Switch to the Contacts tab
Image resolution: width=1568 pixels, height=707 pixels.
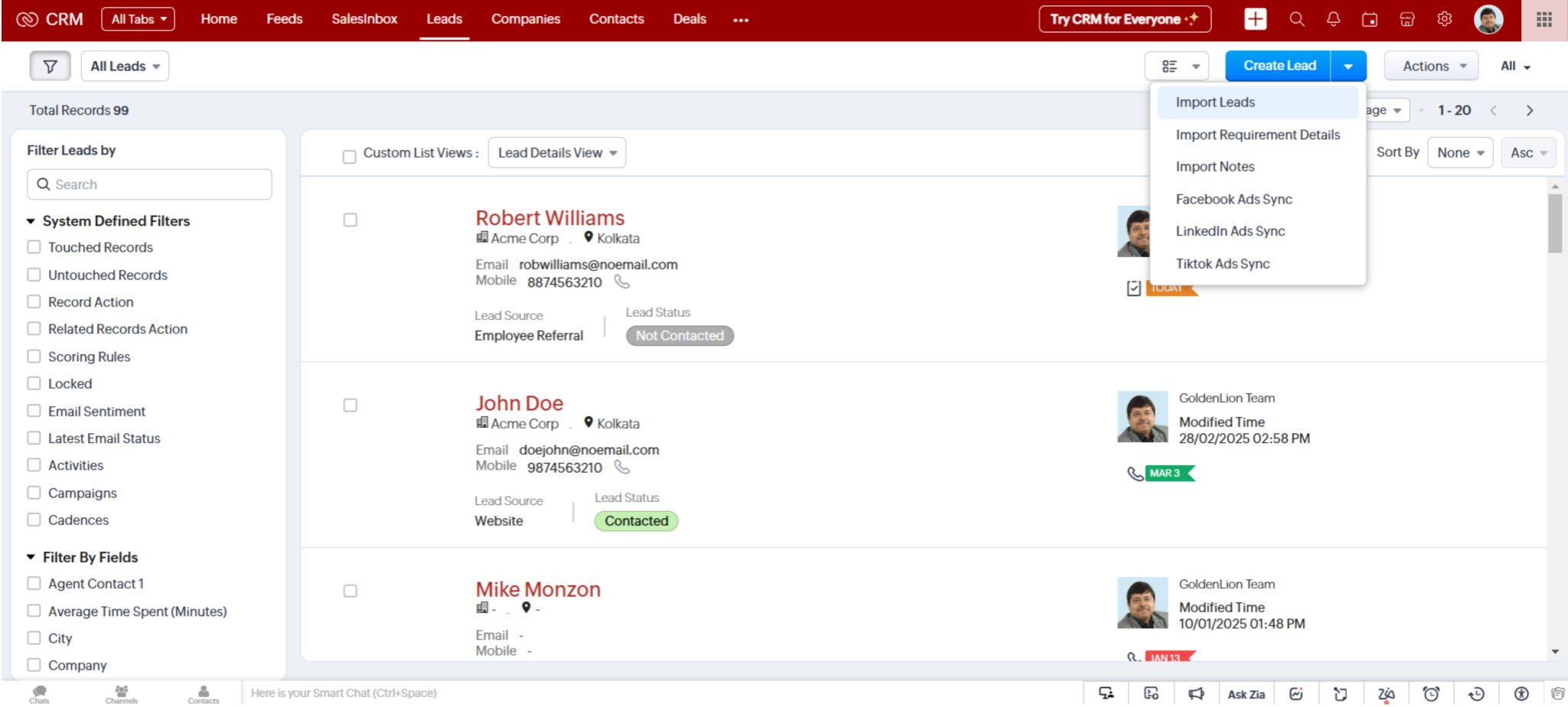616,19
